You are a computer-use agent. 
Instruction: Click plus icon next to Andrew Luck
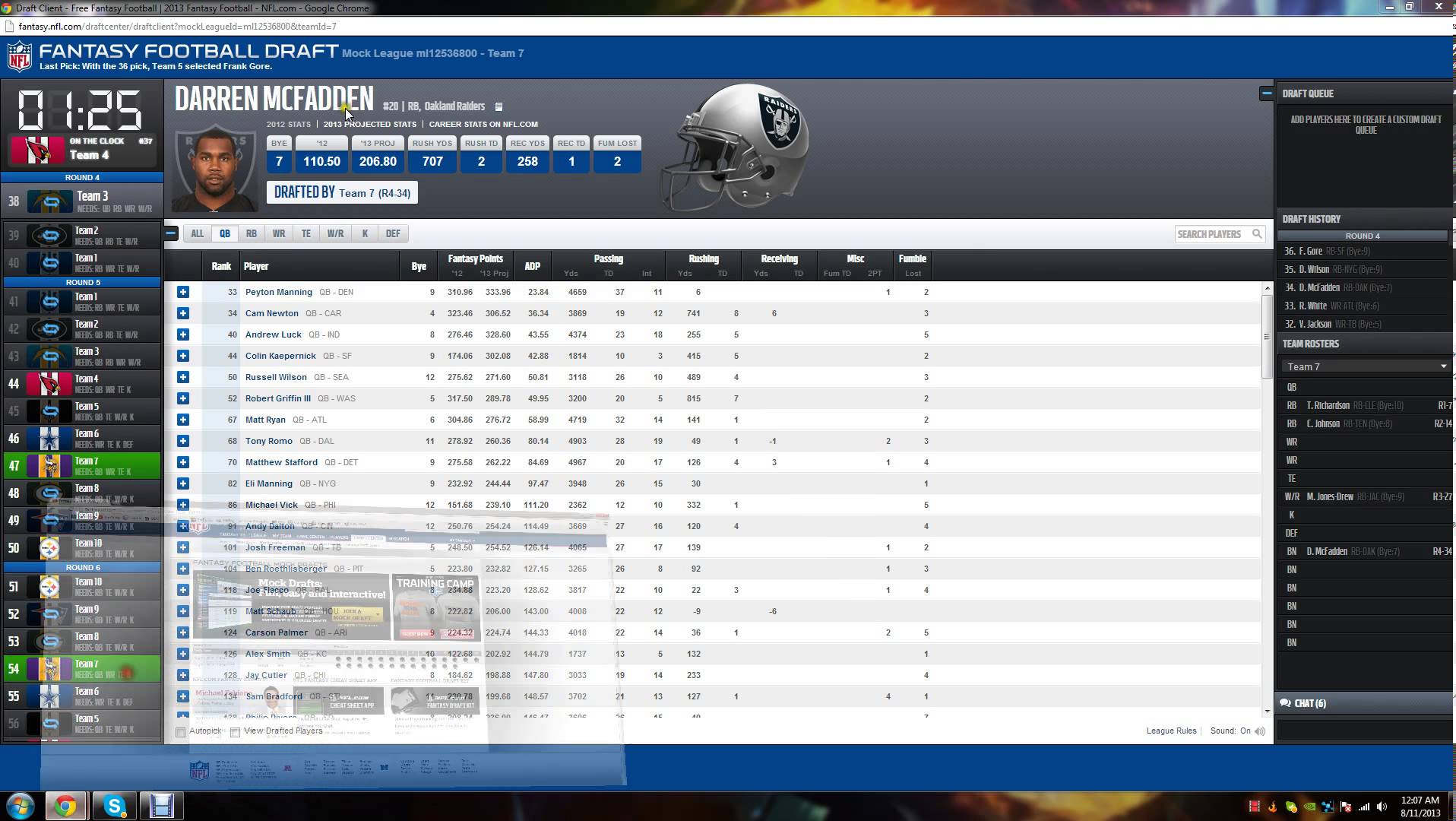[183, 334]
